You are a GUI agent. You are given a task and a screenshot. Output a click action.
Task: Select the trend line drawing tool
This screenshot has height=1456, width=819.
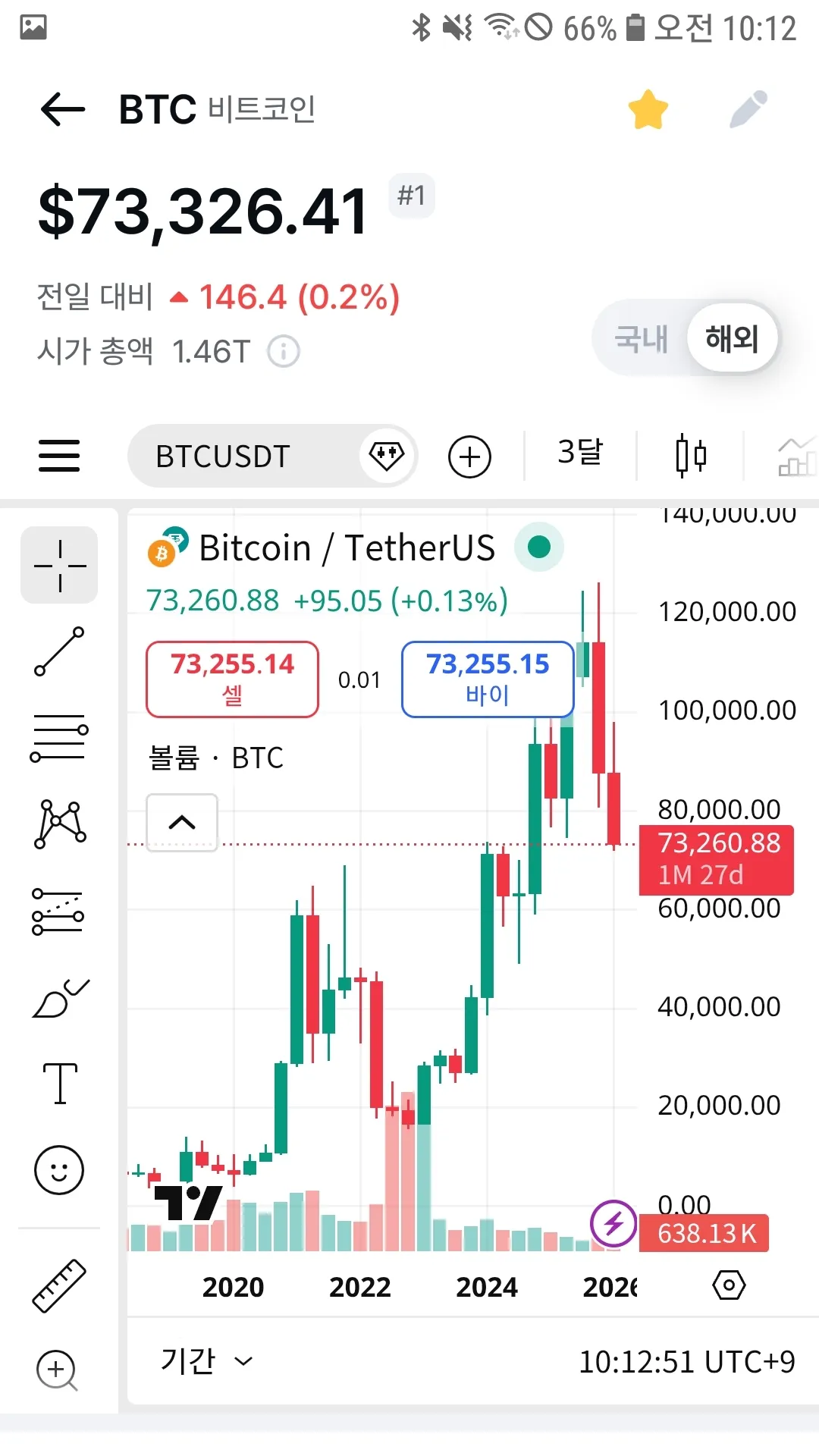(x=59, y=651)
